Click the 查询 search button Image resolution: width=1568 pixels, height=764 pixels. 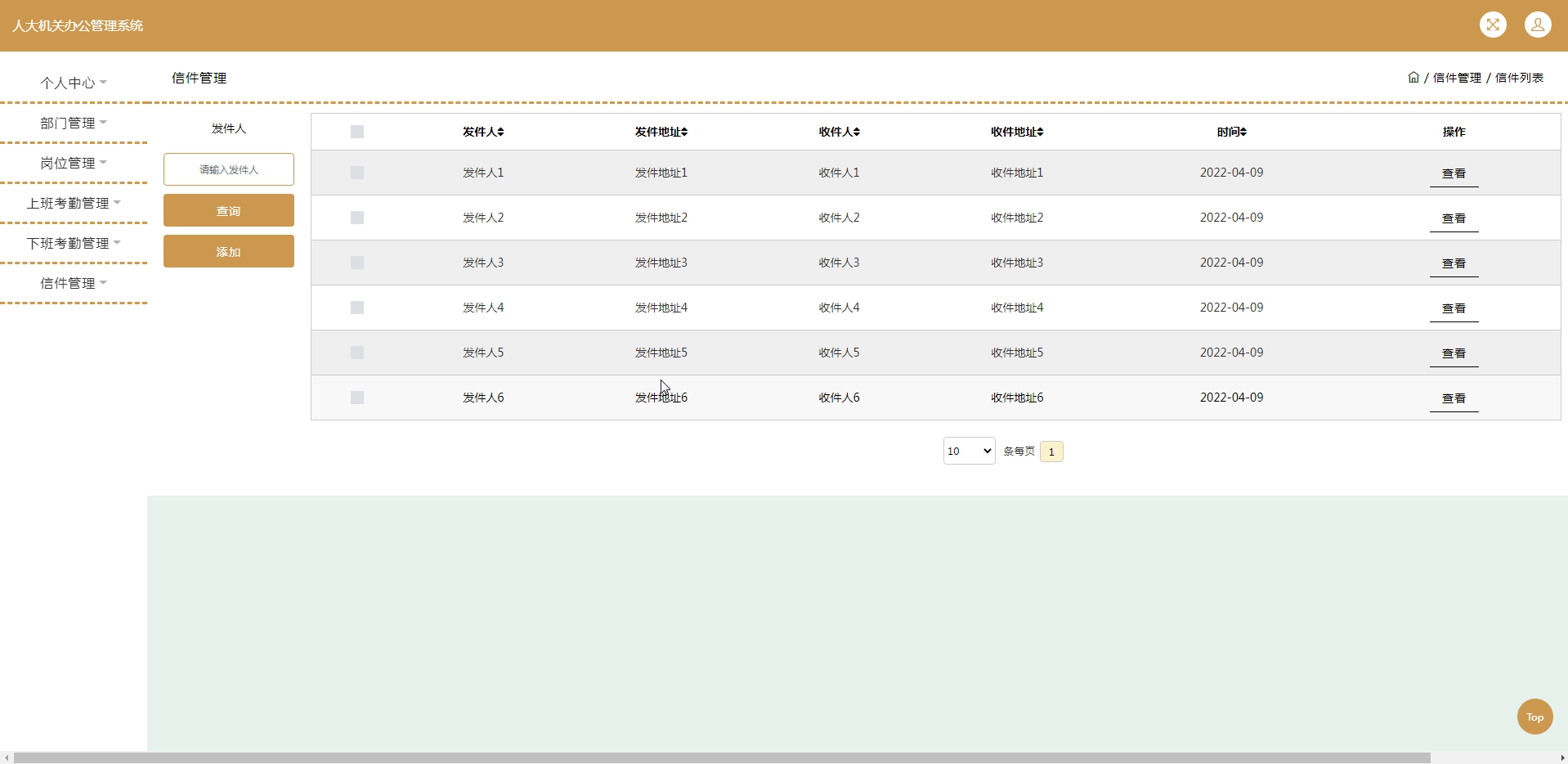(229, 210)
